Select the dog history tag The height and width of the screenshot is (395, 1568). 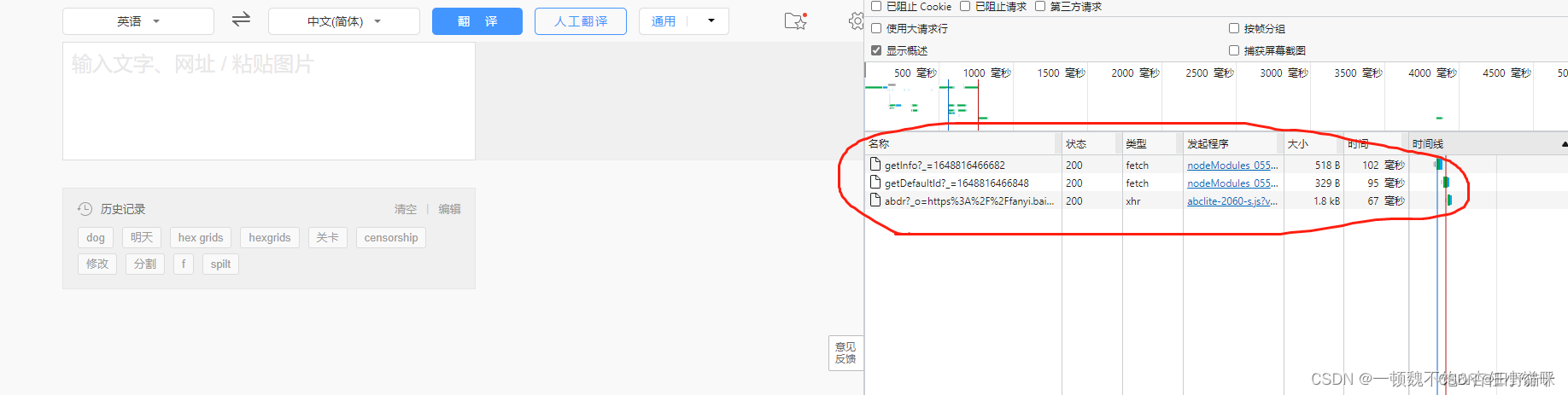click(x=96, y=237)
